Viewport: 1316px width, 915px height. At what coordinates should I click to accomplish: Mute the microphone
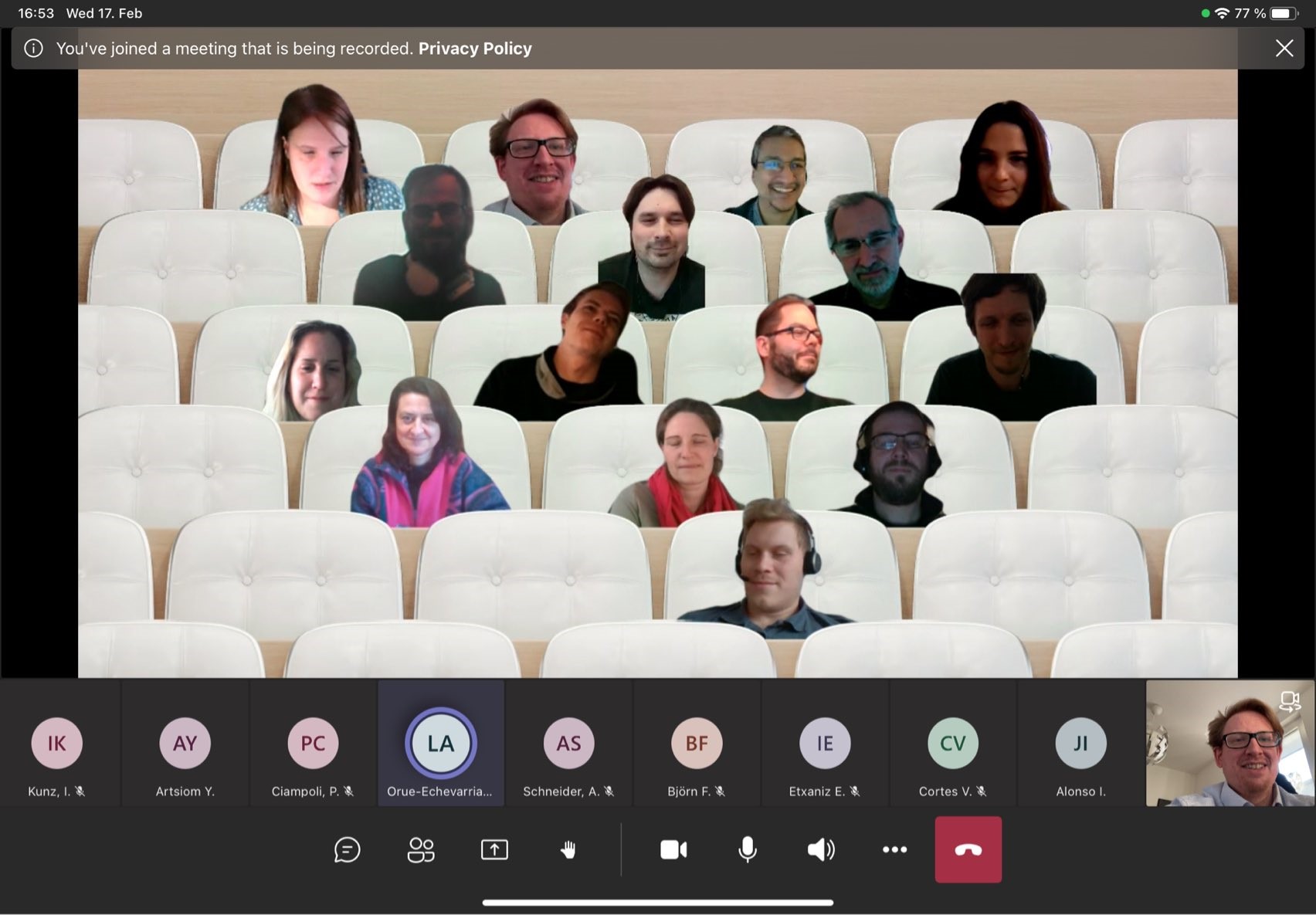pos(747,849)
